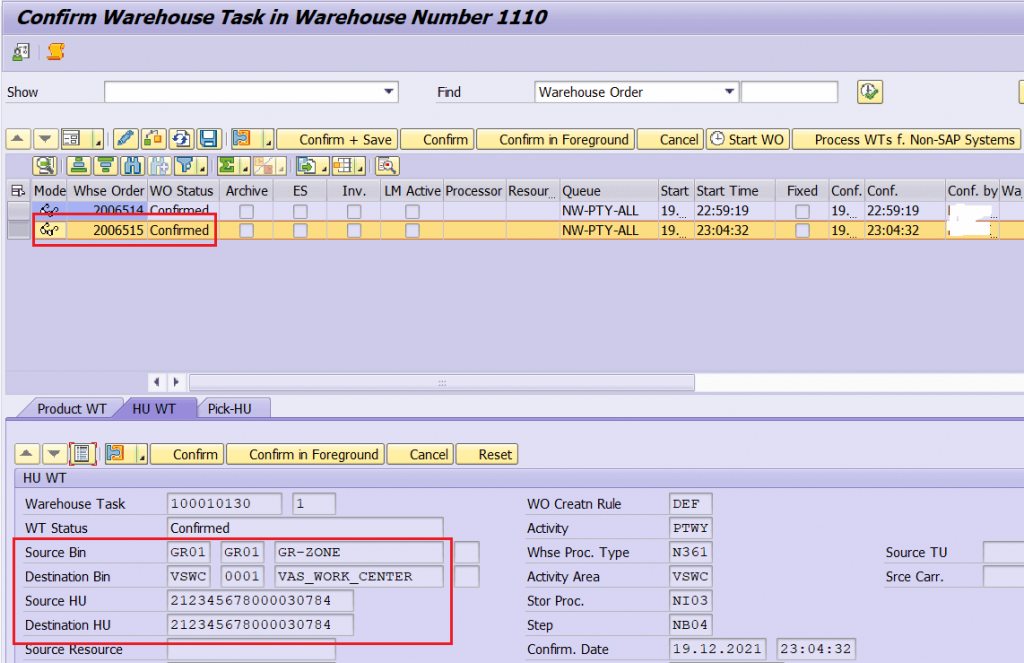This screenshot has width=1024, height=663.
Task: Tick Fixed checkbox for order 2006514
Action: (802, 212)
